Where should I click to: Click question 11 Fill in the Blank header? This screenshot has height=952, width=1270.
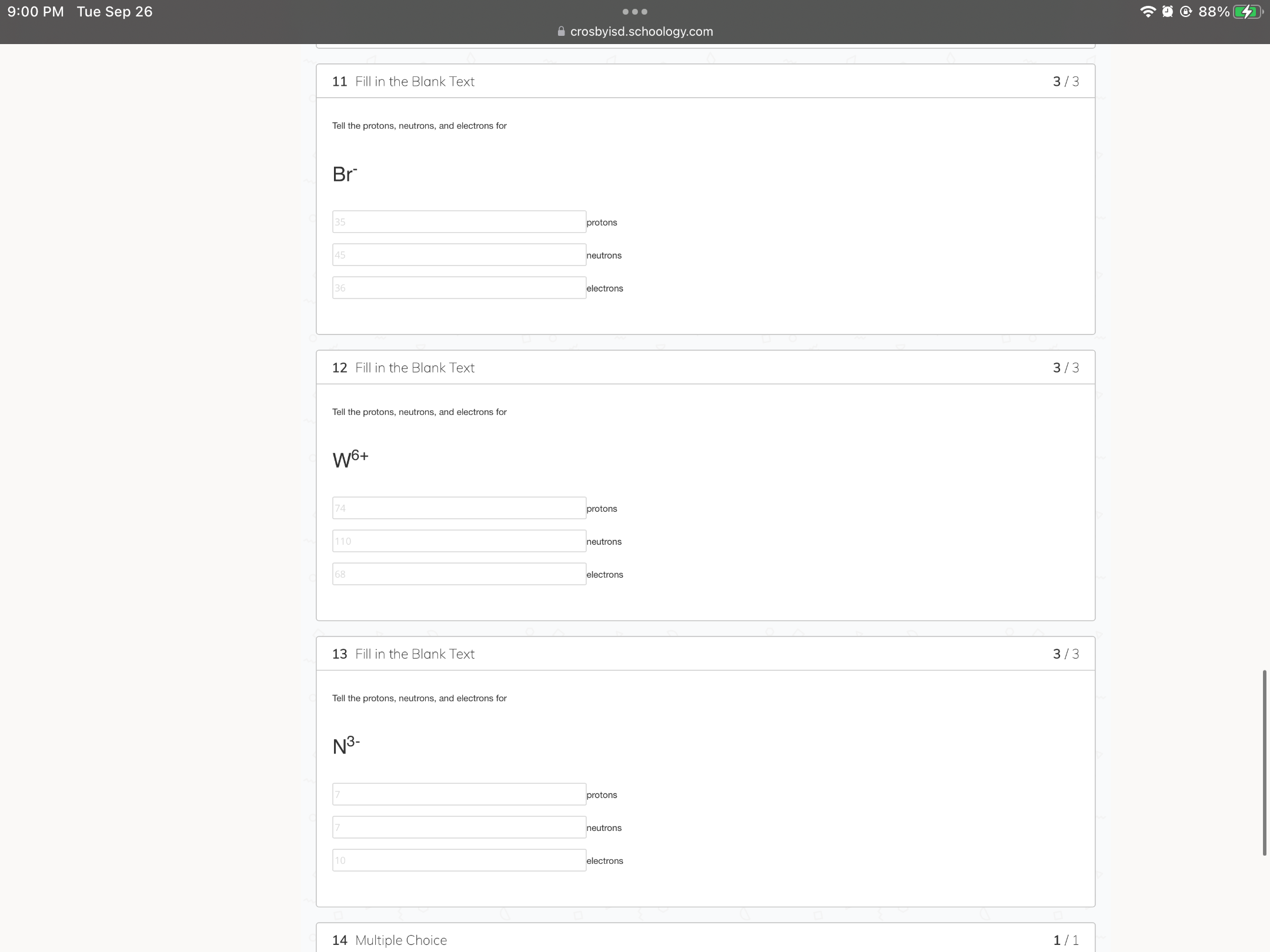(x=403, y=81)
